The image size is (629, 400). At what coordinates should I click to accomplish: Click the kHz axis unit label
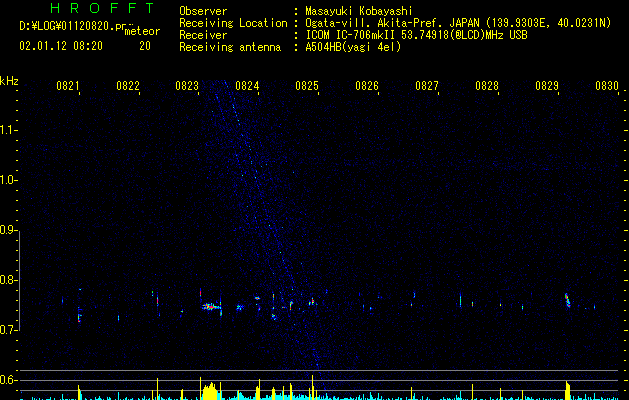click(x=9, y=81)
